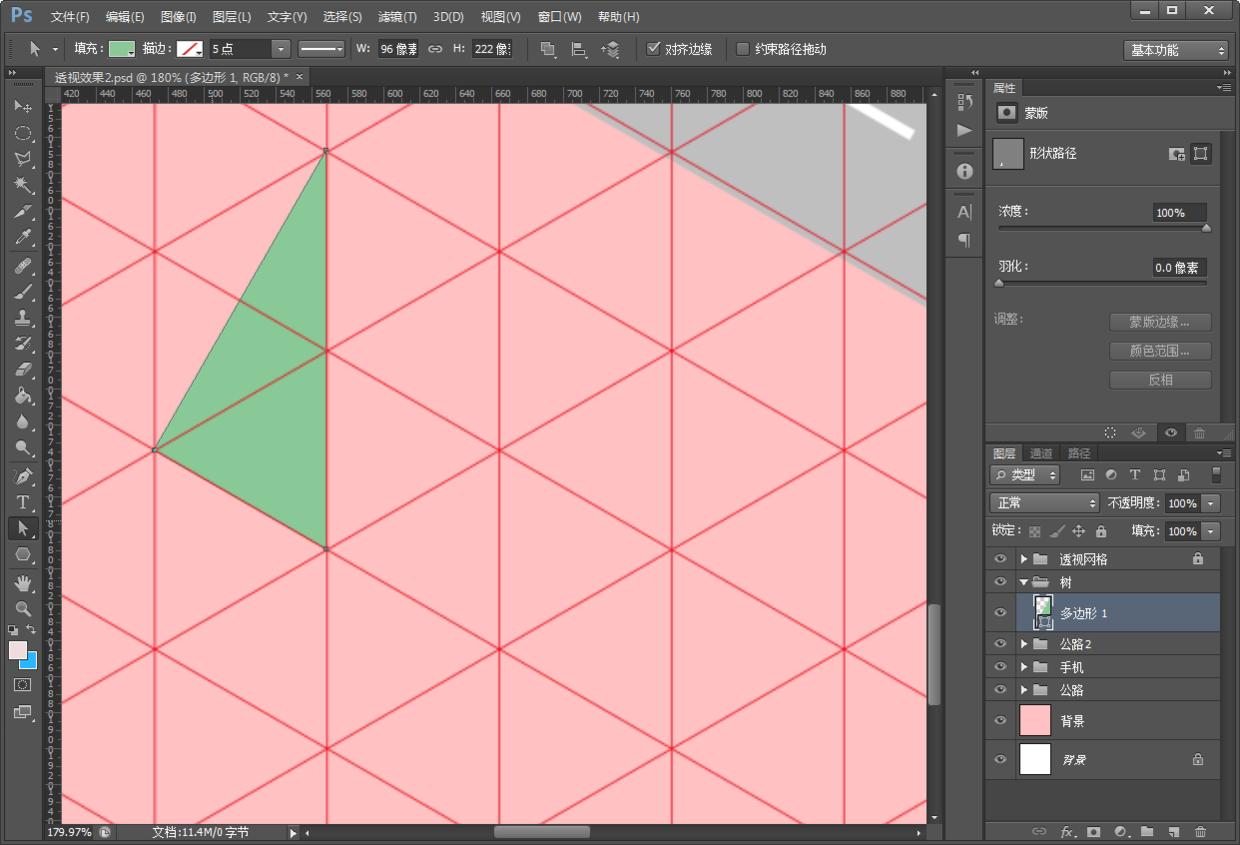The width and height of the screenshot is (1240, 845).
Task: Expand the 公路2 layer group
Action: [1024, 644]
